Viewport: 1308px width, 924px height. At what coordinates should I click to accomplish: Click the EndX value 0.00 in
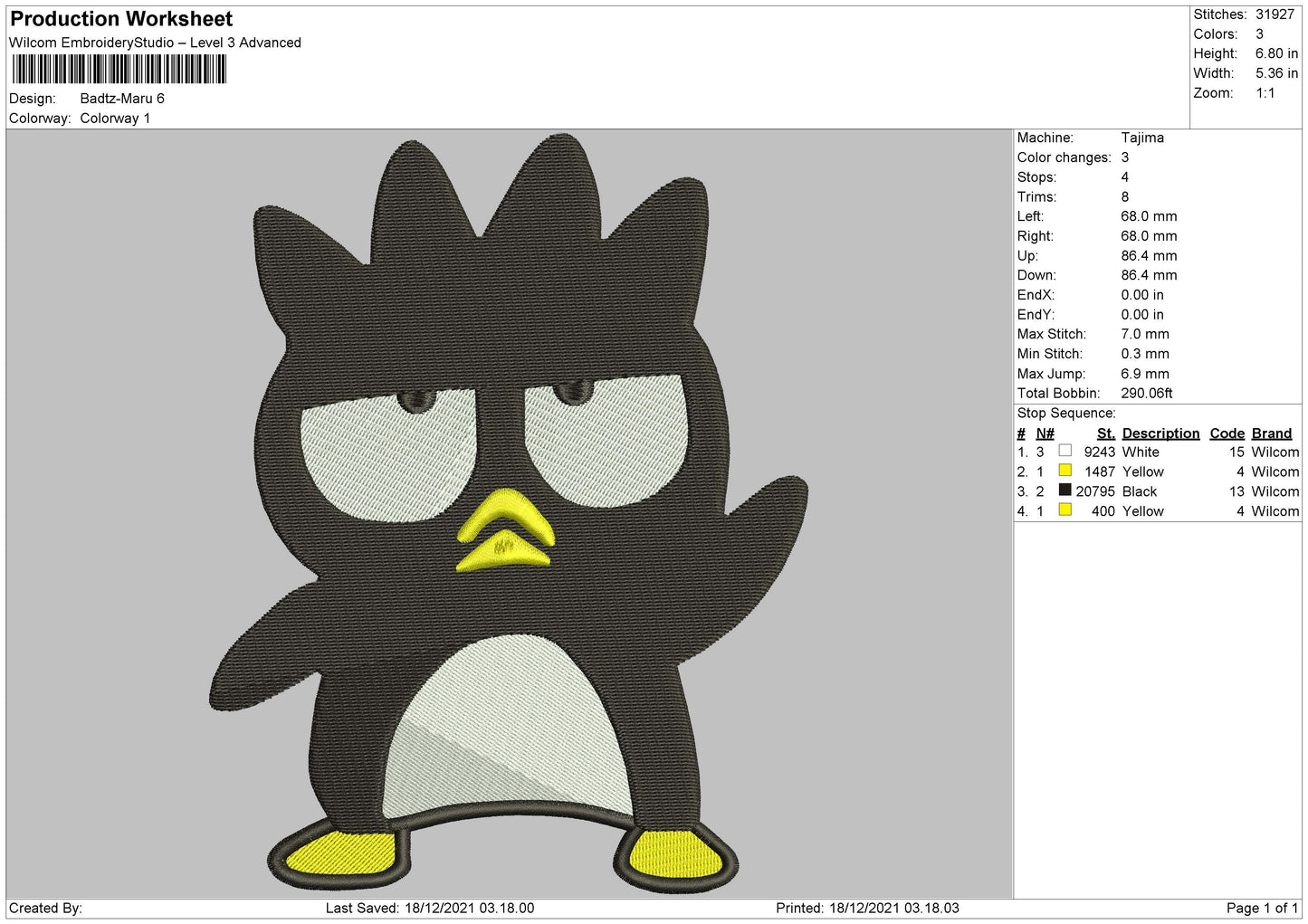click(1142, 295)
